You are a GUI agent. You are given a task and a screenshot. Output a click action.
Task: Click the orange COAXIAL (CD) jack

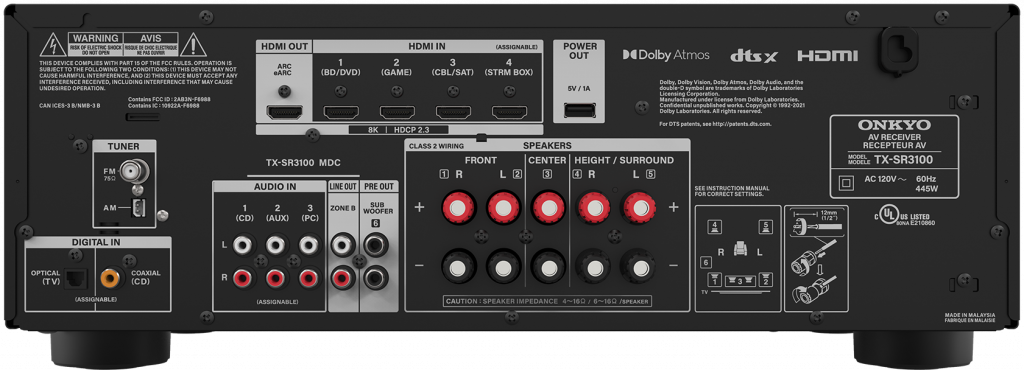click(x=110, y=279)
